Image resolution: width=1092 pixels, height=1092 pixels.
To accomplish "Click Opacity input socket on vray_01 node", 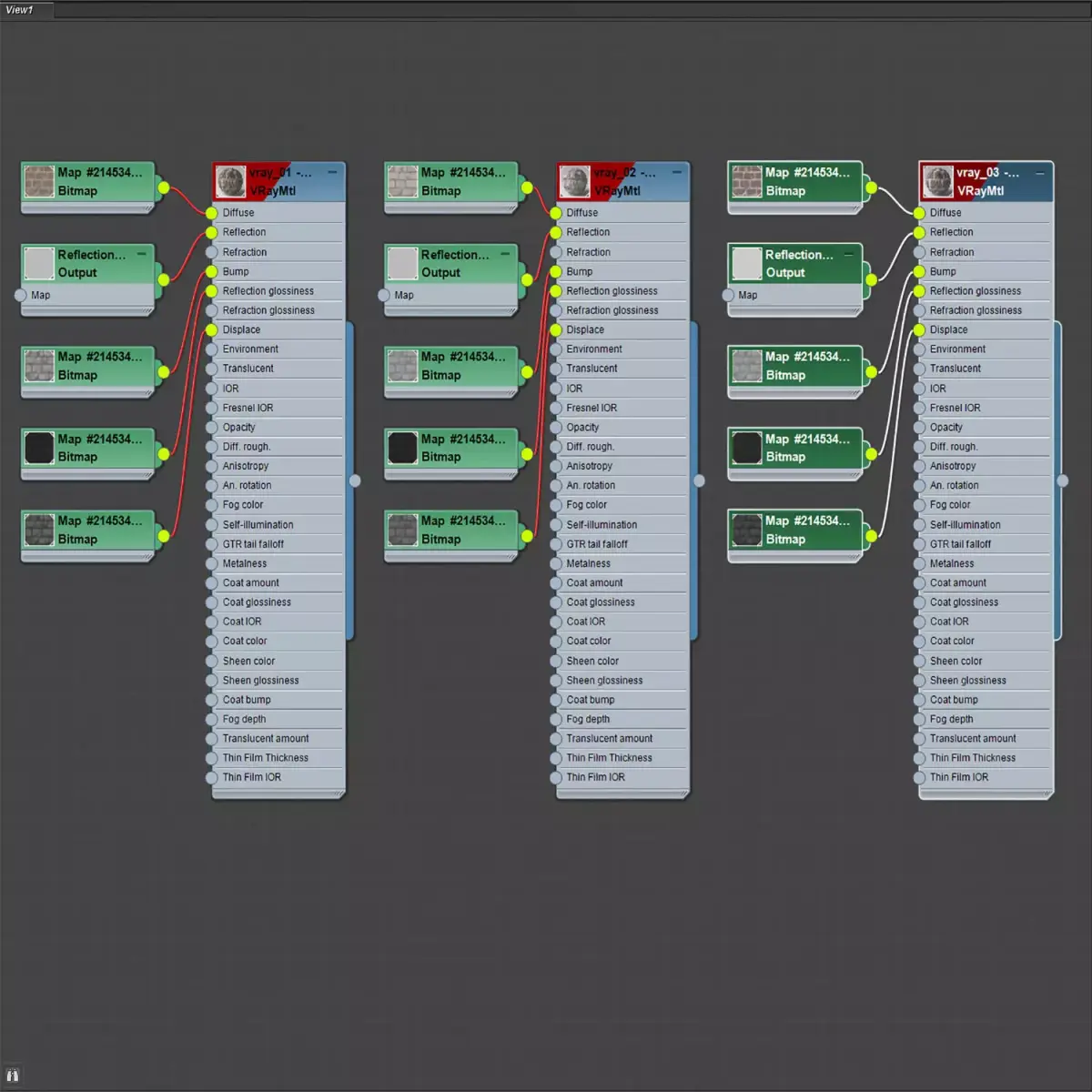I will tap(212, 427).
